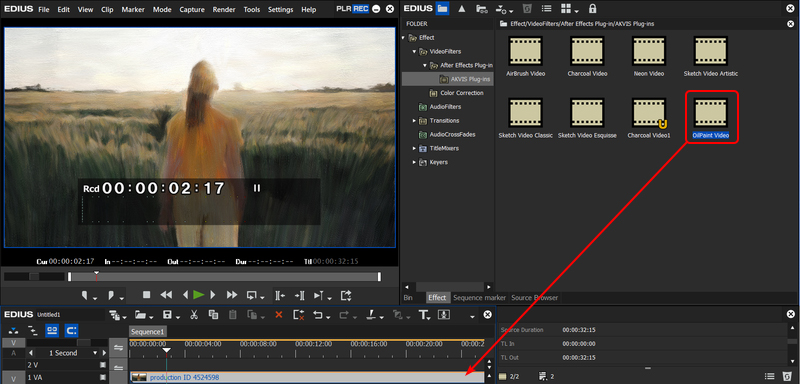Toggle PLR REC mode indicator
Viewport: 800px width, 384px height.
click(352, 9)
